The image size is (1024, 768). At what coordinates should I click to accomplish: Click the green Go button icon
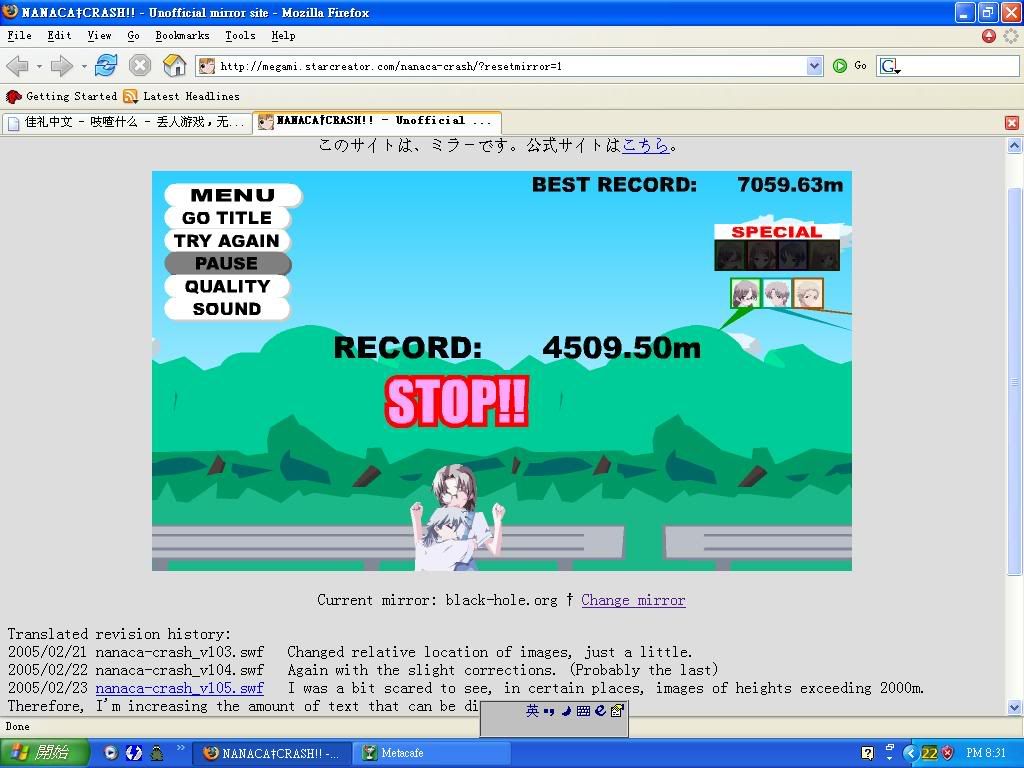pos(840,65)
